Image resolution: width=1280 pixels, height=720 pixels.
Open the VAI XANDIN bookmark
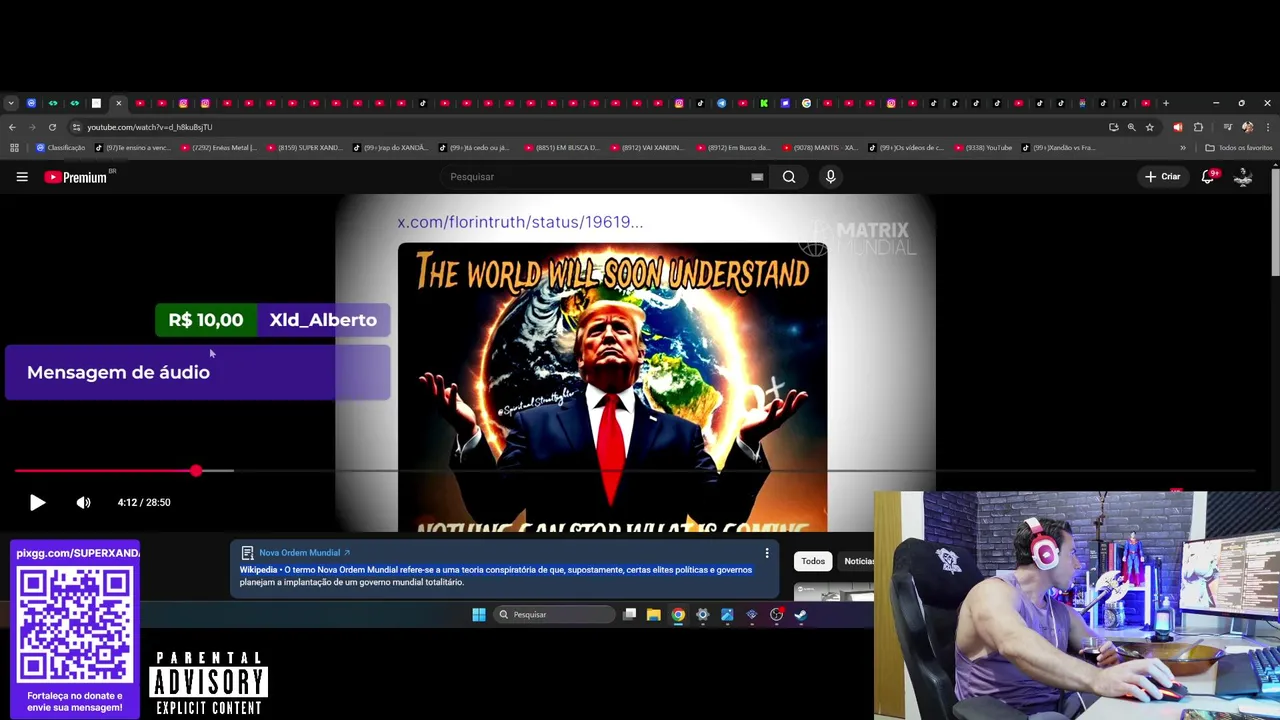click(x=647, y=148)
